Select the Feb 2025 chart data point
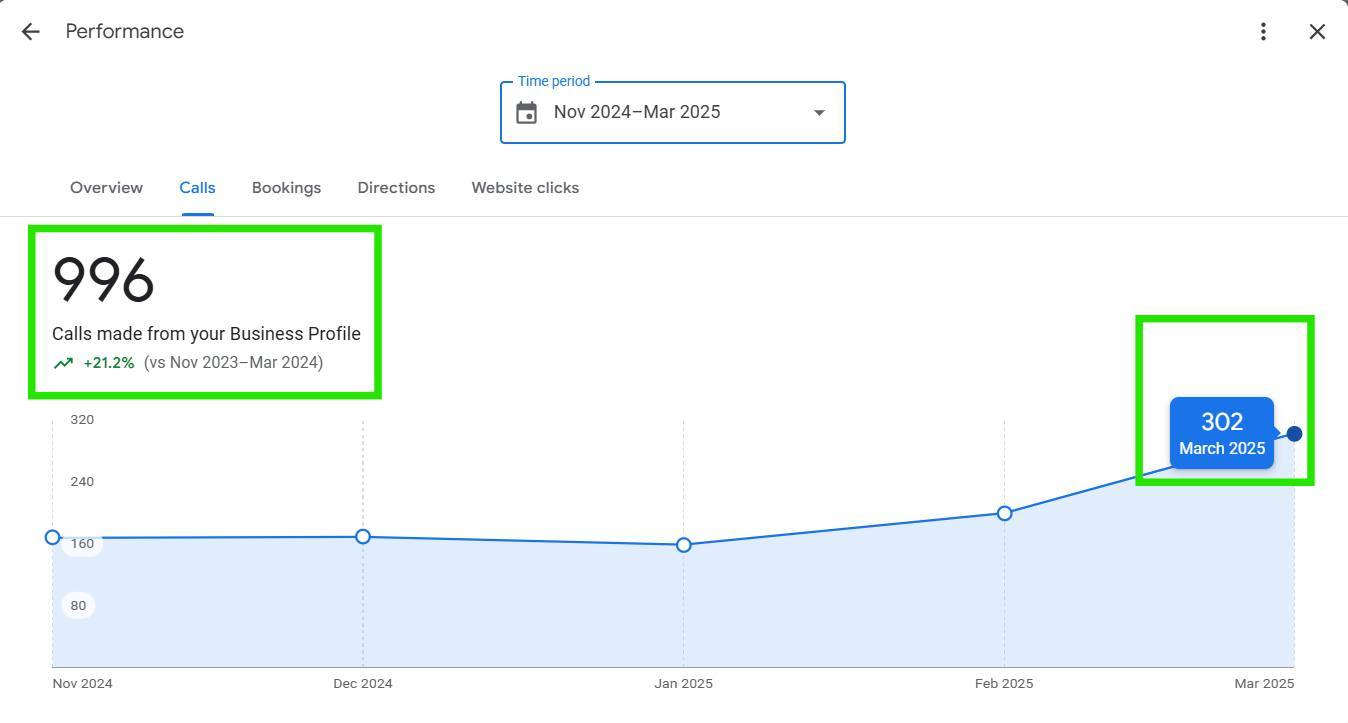Image resolution: width=1348 pixels, height=723 pixels. pos(1004,513)
